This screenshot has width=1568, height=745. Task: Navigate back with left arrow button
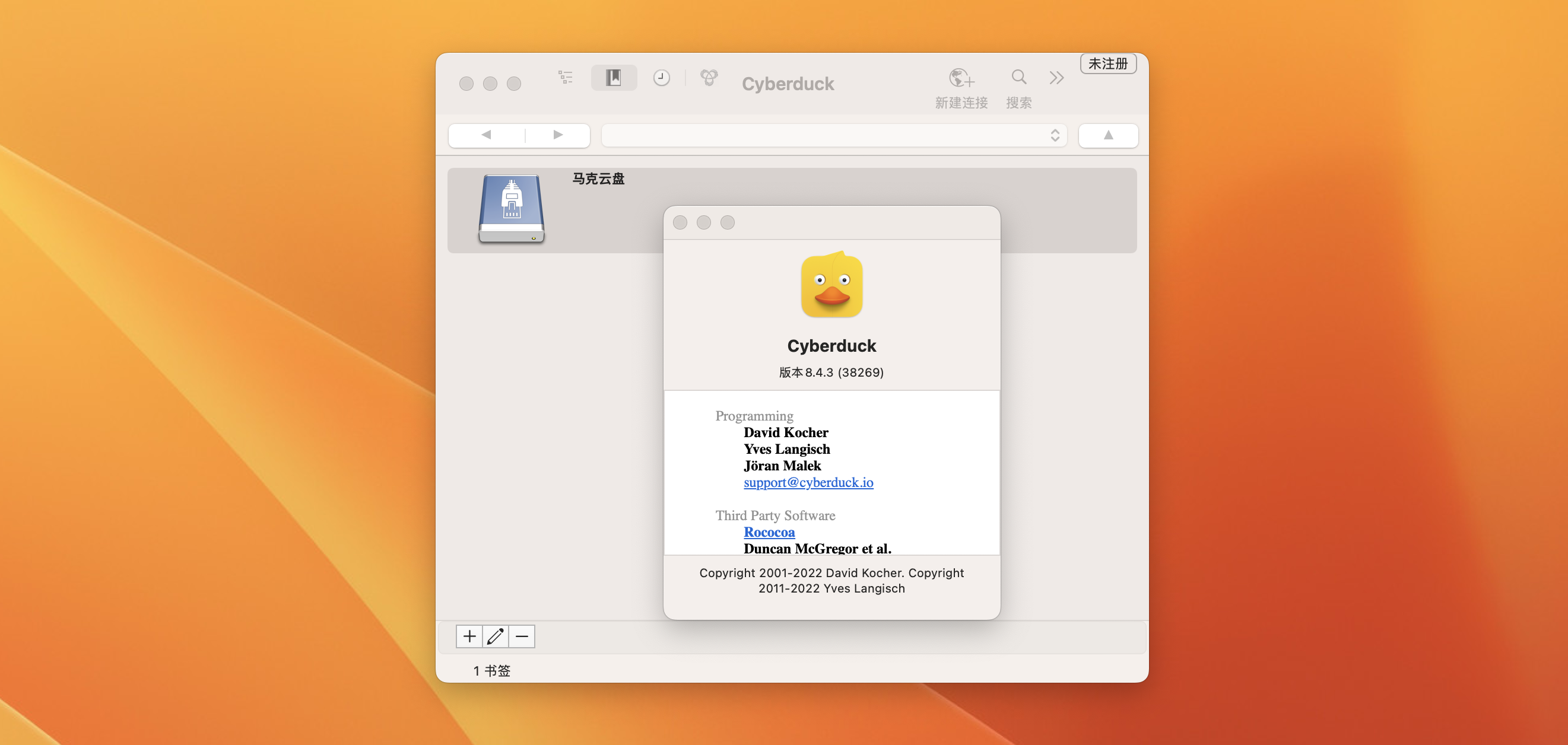tap(485, 135)
